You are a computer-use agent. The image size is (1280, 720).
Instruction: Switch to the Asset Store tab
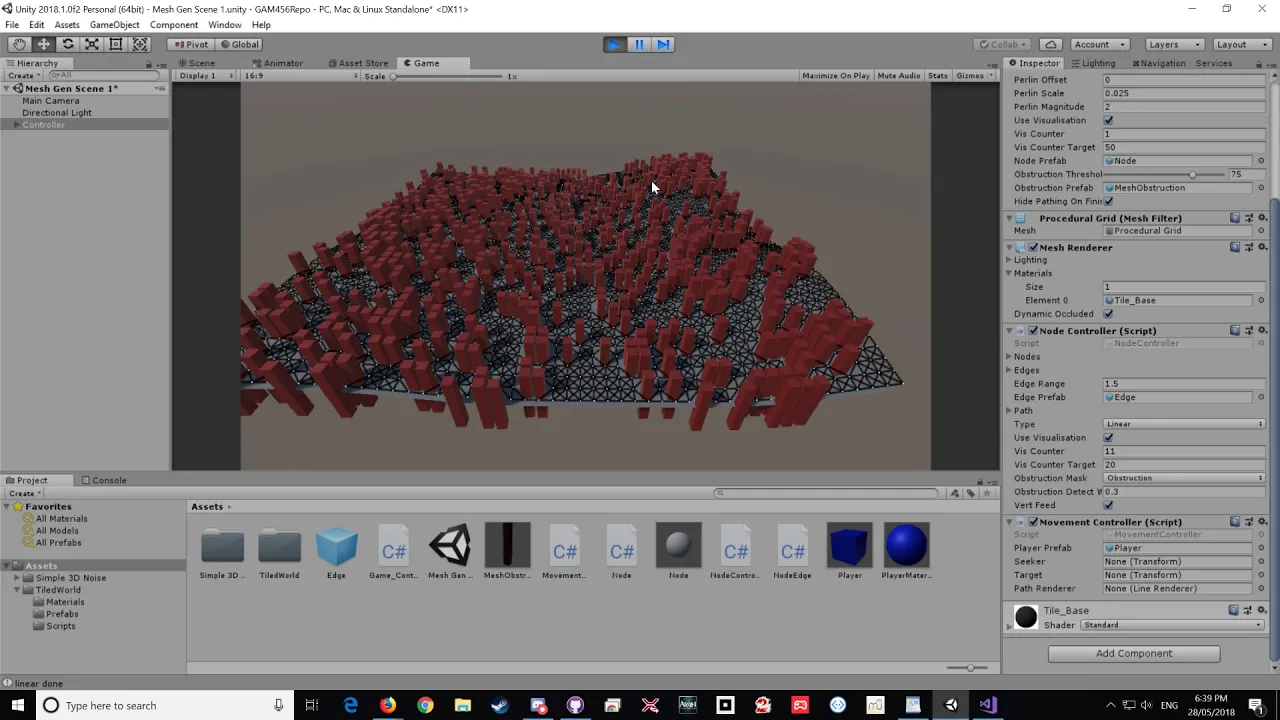pos(357,63)
